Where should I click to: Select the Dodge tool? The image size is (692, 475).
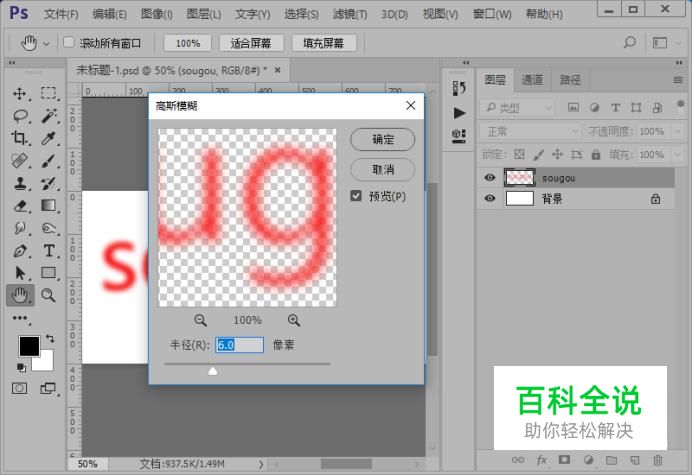(49, 228)
